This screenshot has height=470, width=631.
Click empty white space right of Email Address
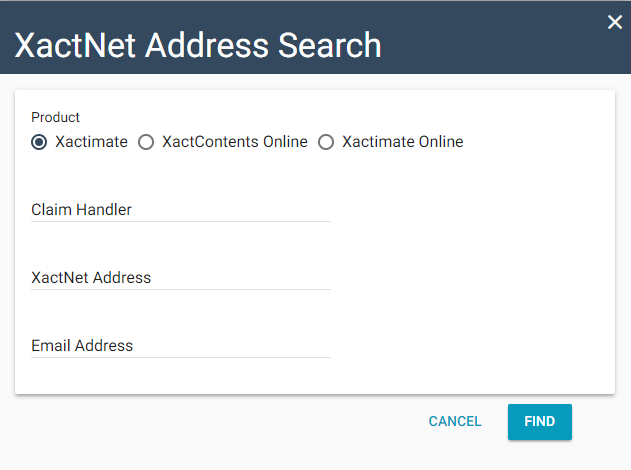point(470,345)
